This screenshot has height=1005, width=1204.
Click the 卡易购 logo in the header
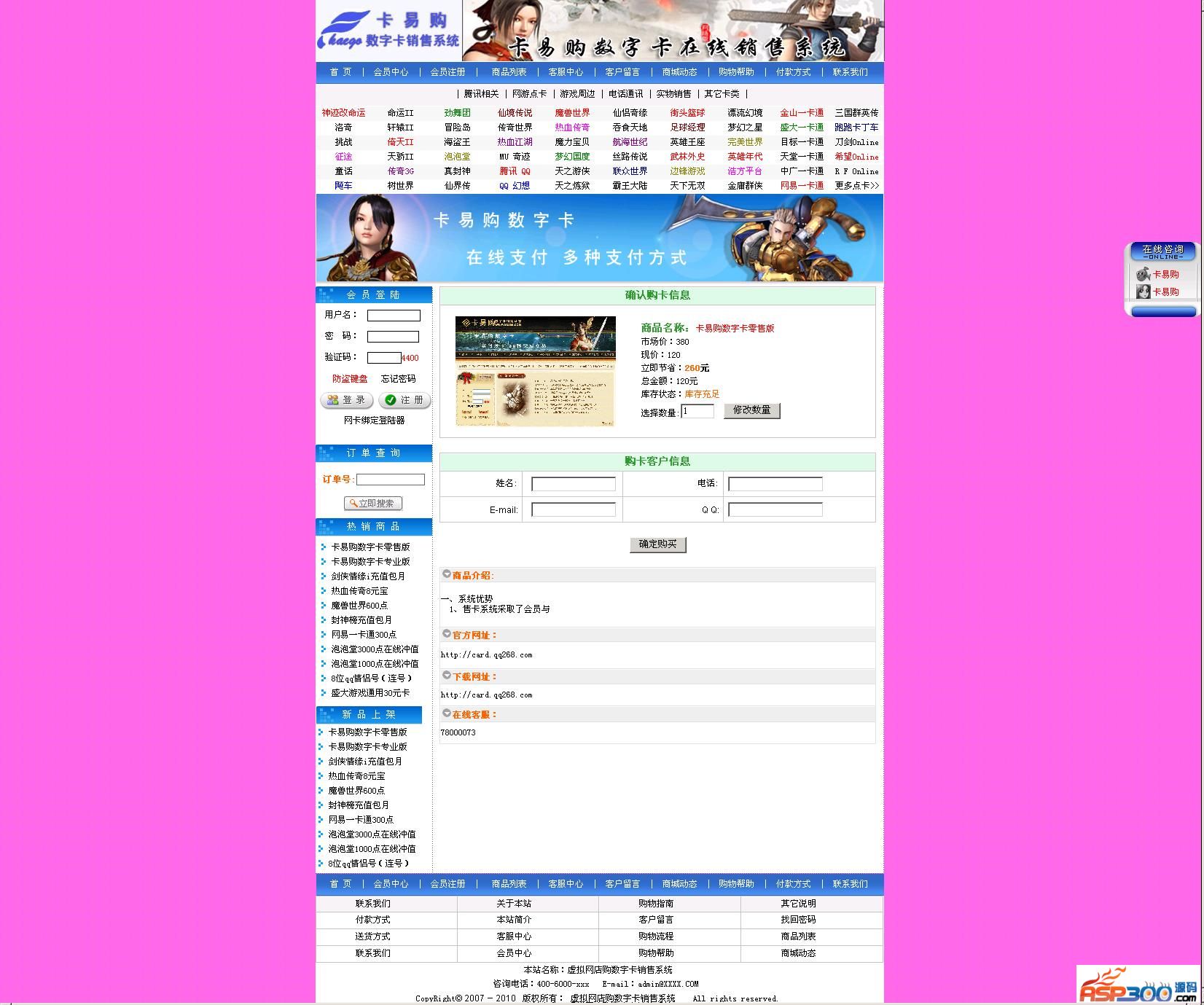pos(388,31)
